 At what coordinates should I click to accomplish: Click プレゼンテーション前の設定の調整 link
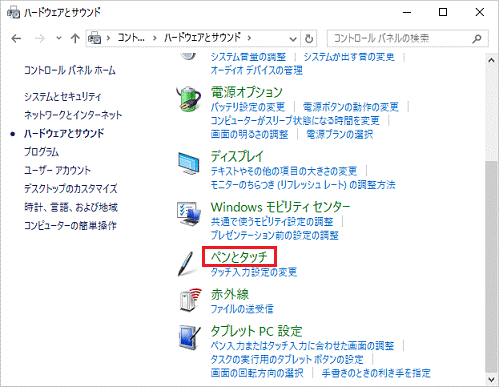pos(275,236)
